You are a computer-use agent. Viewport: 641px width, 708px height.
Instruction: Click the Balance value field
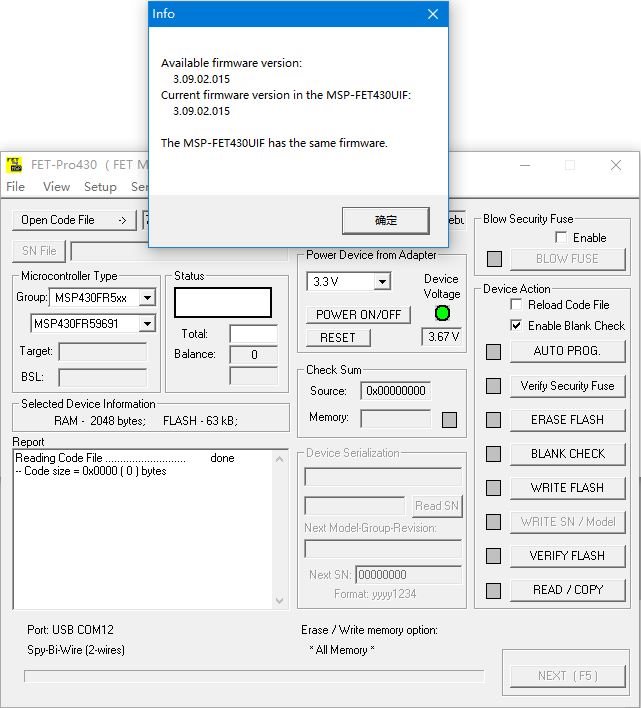(x=254, y=355)
